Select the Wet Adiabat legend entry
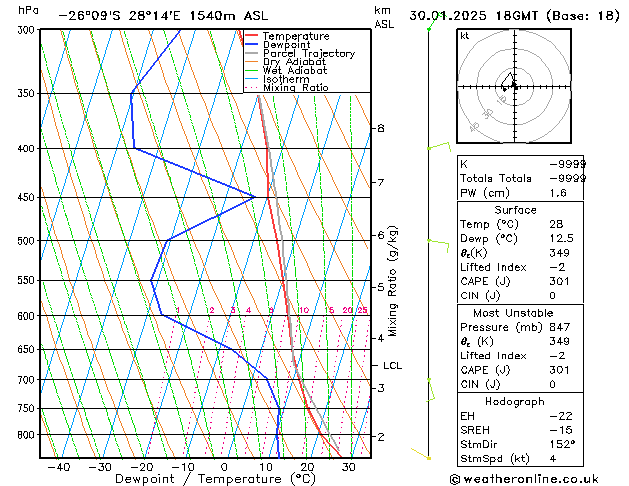Viewport: 629px width, 486px height. pyautogui.click(x=295, y=71)
